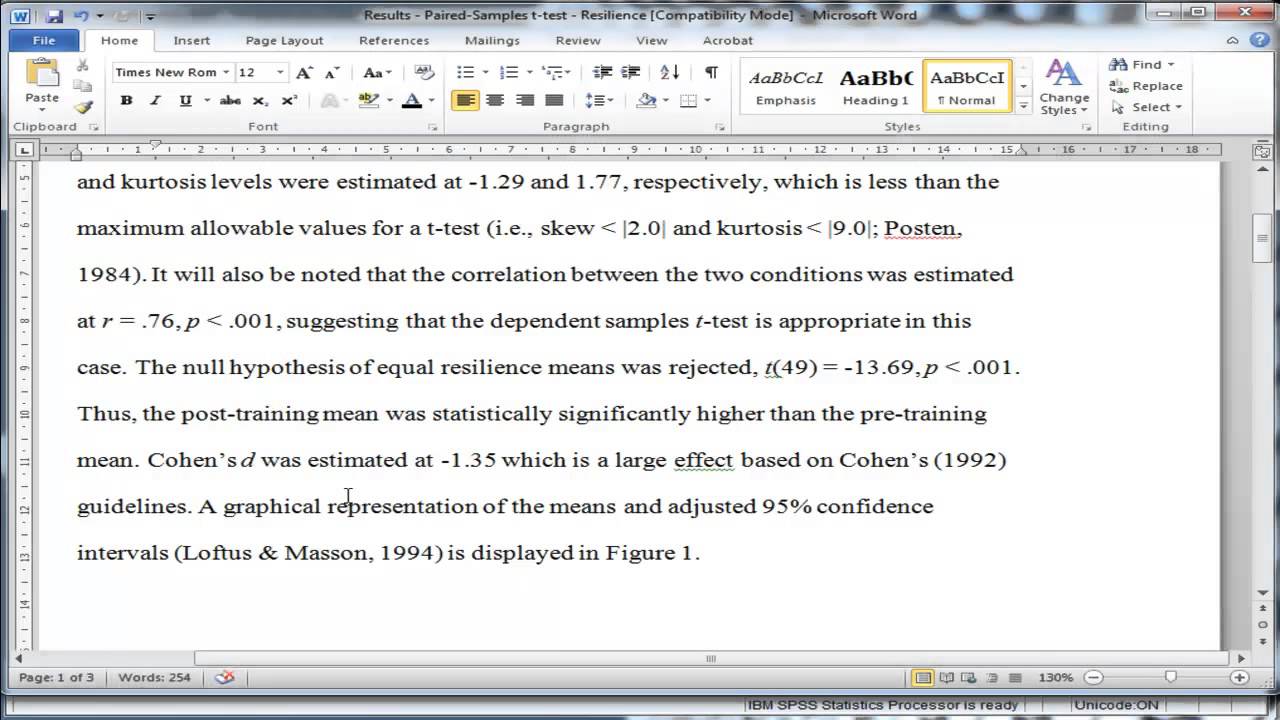Screen dimensions: 1280x720
Task: Apply strikethrough formatting
Action: [230, 100]
